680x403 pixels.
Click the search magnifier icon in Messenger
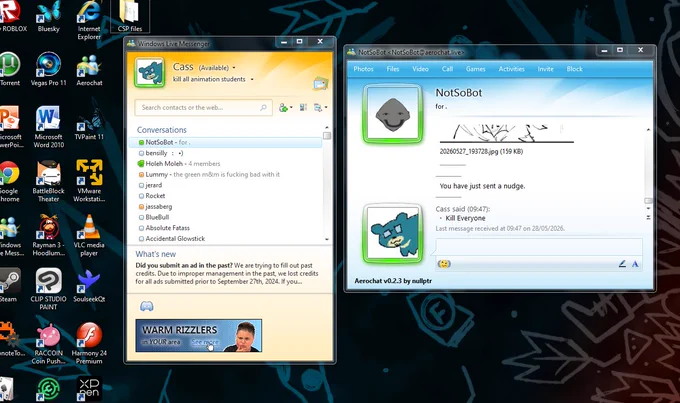pyautogui.click(x=263, y=108)
